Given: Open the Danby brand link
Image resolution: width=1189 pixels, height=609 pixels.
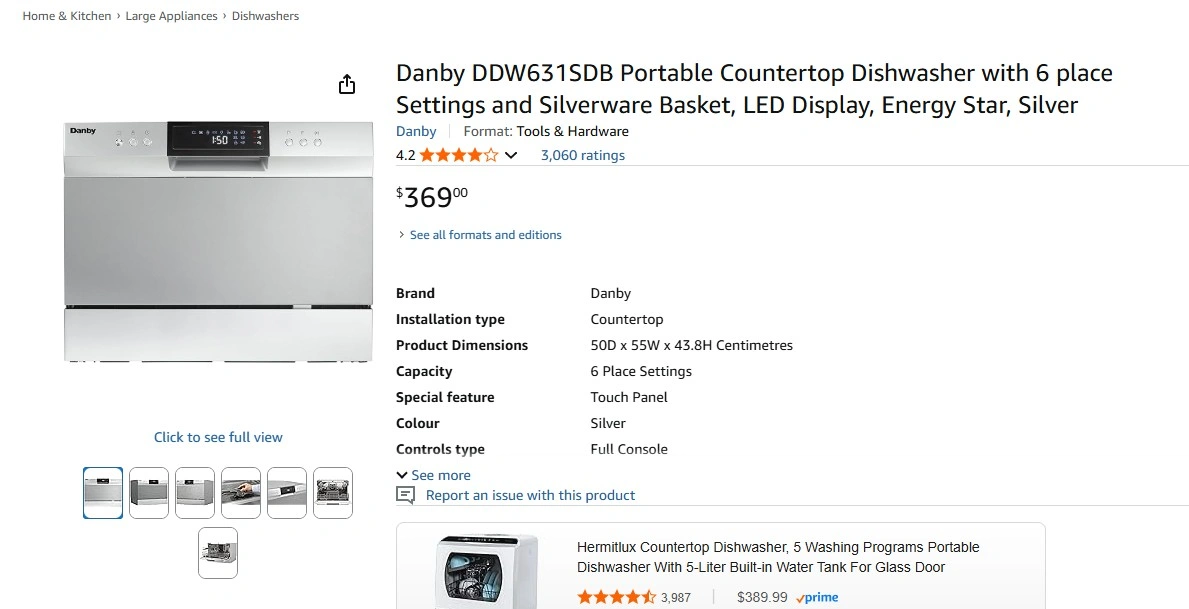Looking at the screenshot, I should [416, 131].
